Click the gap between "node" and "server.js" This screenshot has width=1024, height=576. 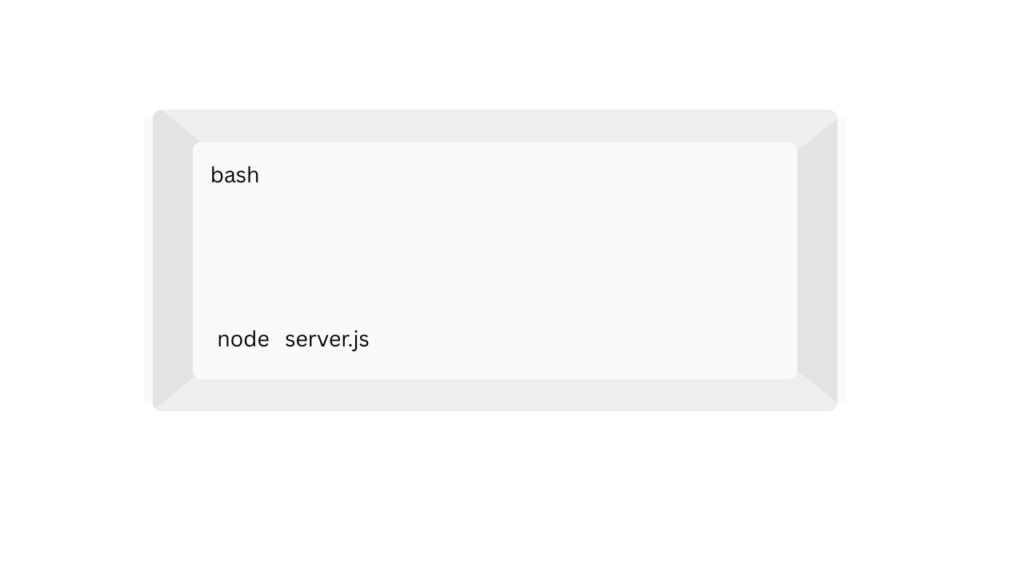277,339
